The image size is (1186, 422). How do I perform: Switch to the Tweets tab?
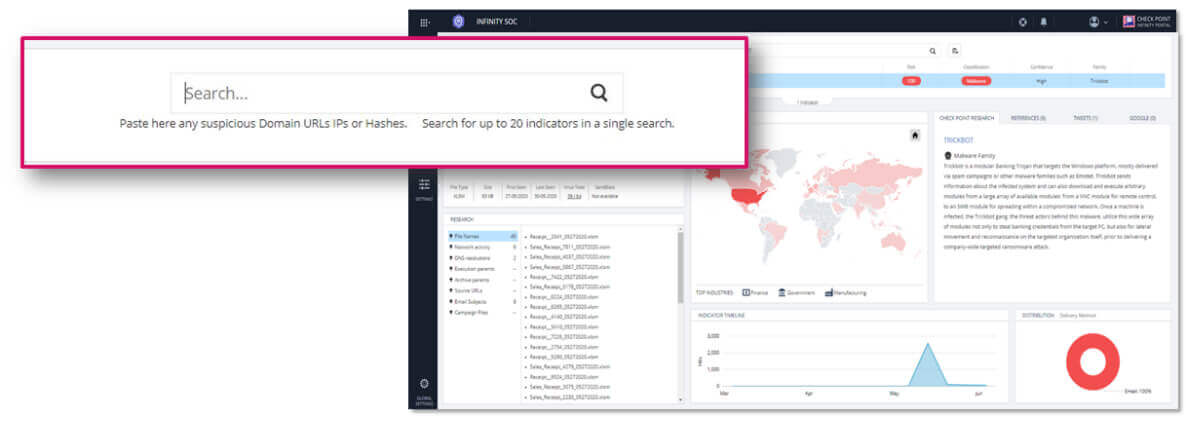1085,118
